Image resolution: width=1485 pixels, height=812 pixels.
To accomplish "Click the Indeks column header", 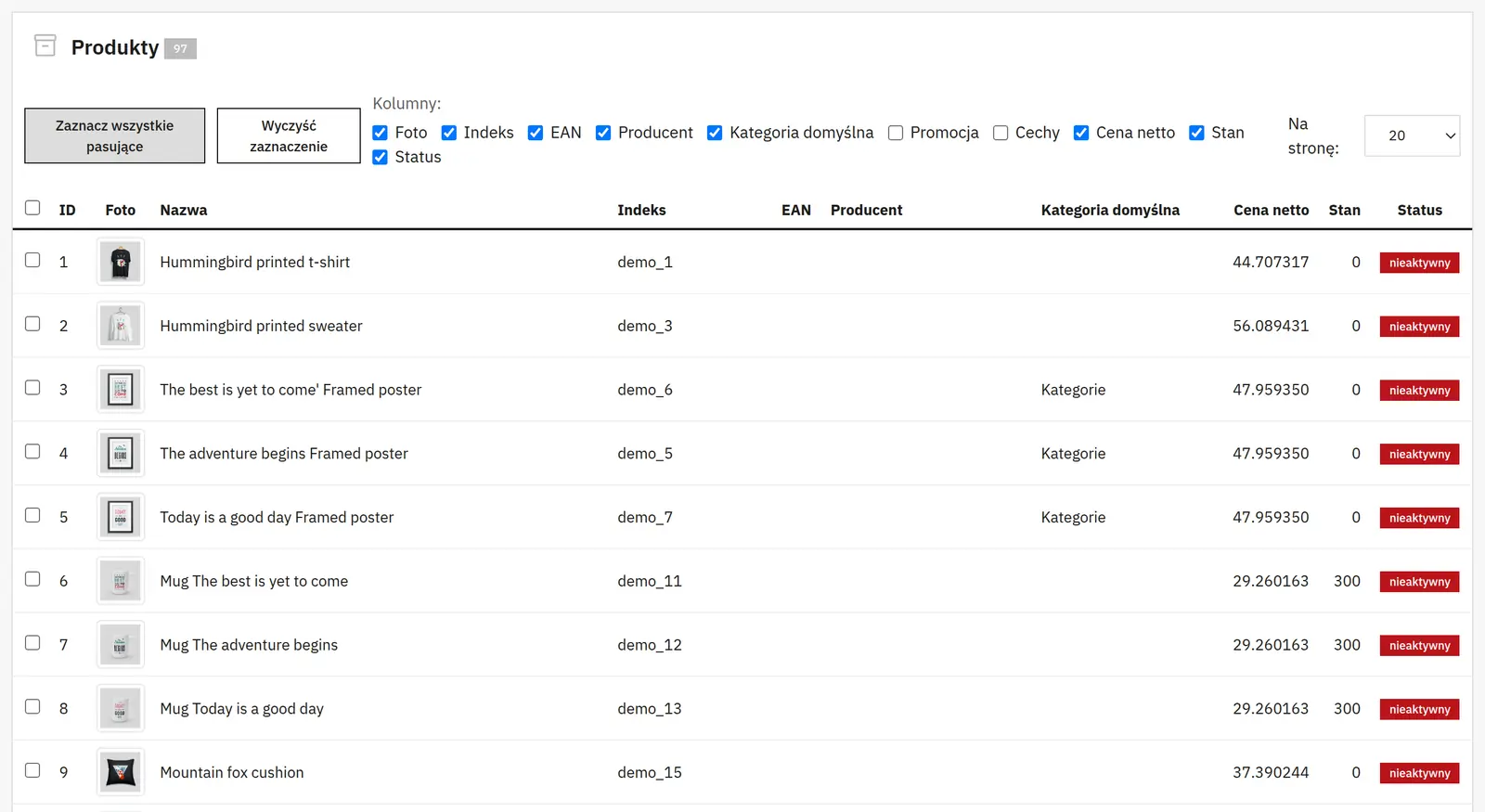I will [641, 210].
